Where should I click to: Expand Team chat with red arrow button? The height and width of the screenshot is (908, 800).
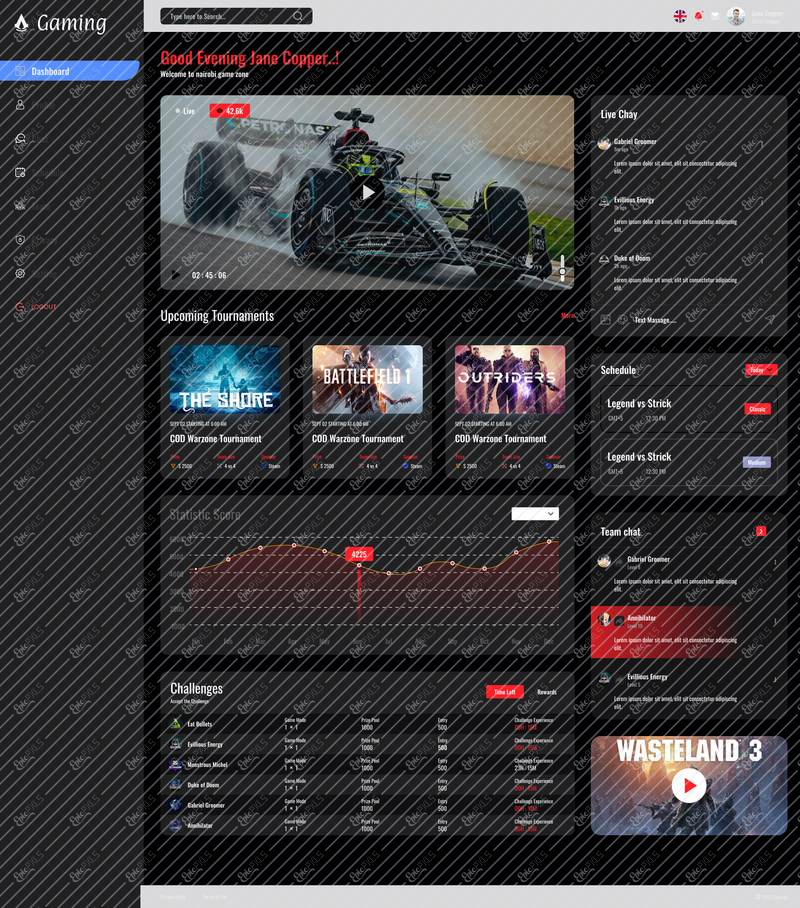click(761, 531)
